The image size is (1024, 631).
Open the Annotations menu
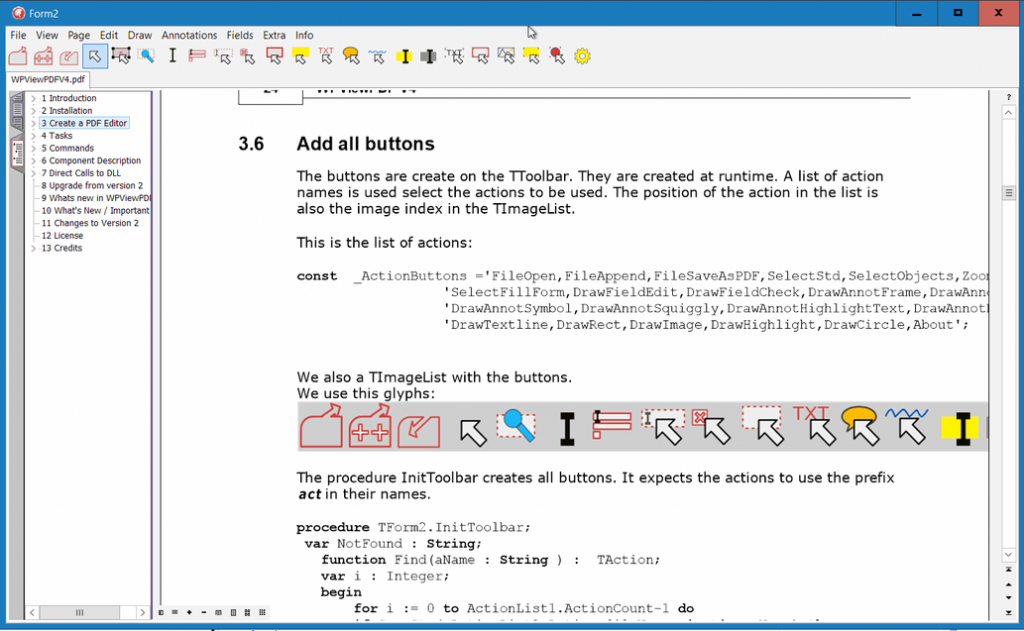coord(189,35)
